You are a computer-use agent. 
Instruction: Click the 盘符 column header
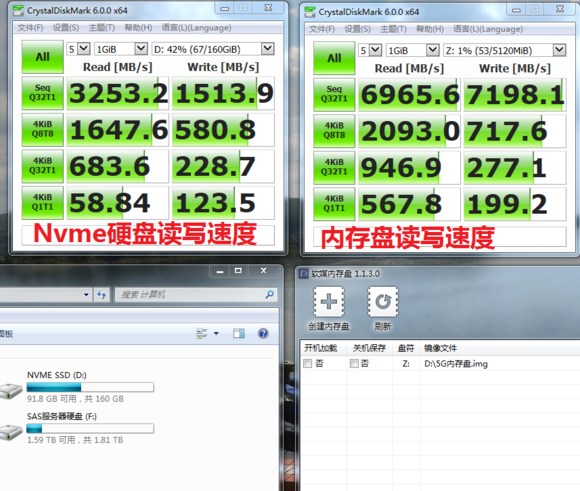click(x=406, y=348)
